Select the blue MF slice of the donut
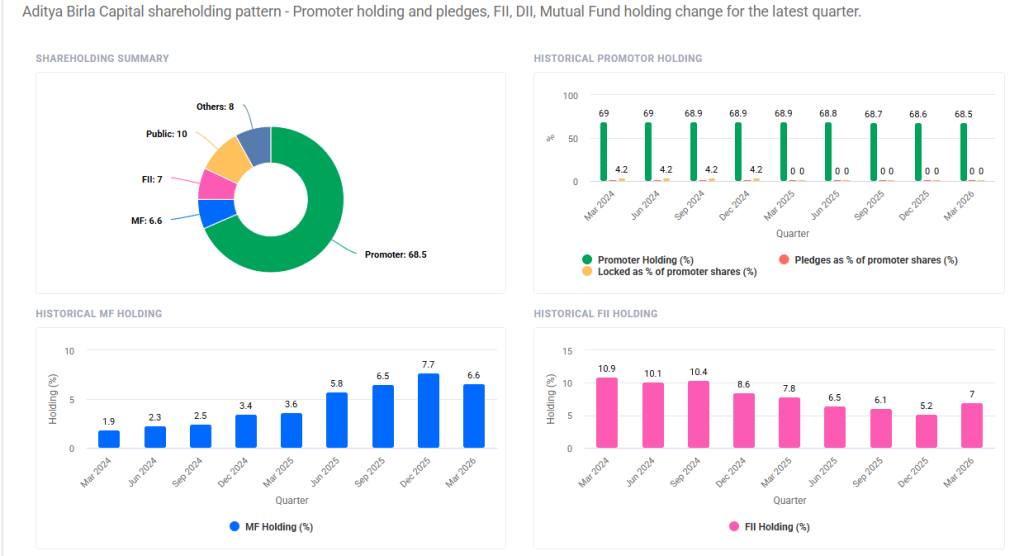The width and height of the screenshot is (1024, 556). pos(215,212)
